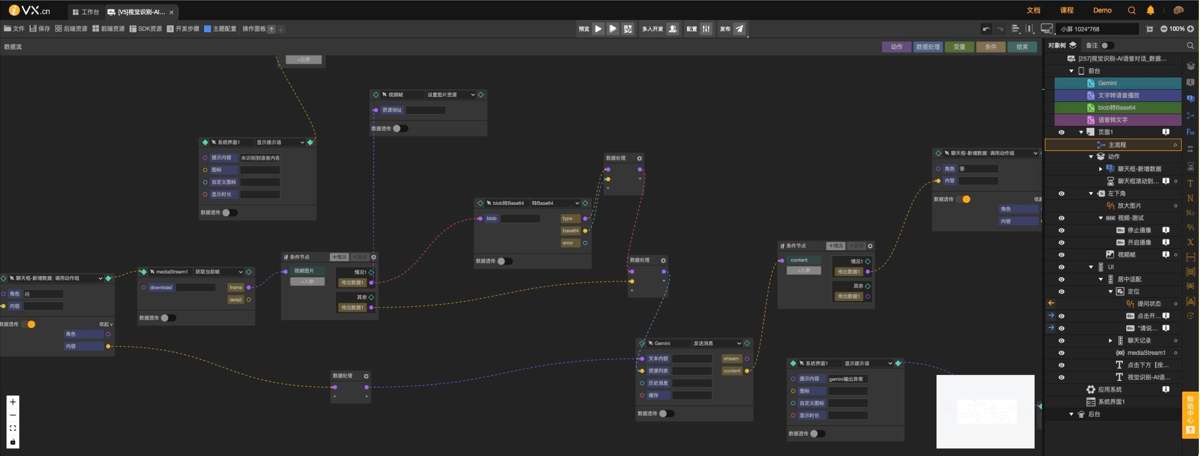Open 设置图片资源 dropdown on 视频帧 node

[450, 95]
